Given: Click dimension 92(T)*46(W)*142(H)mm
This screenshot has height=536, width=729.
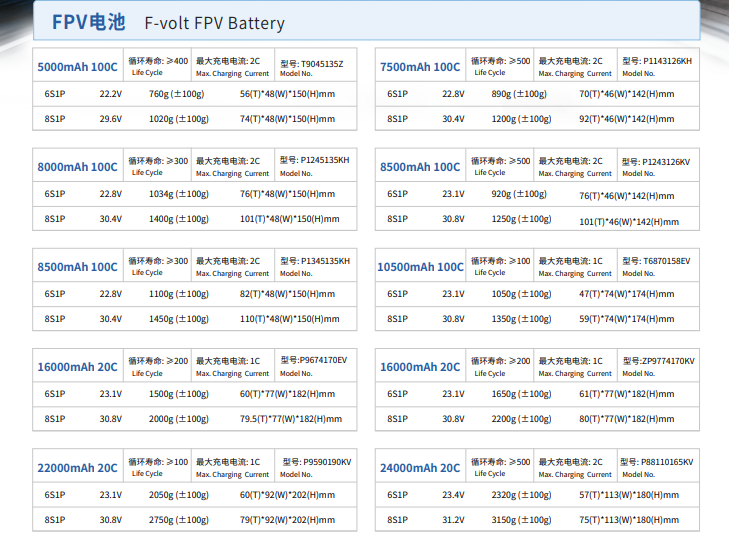Looking at the screenshot, I should tap(627, 119).
